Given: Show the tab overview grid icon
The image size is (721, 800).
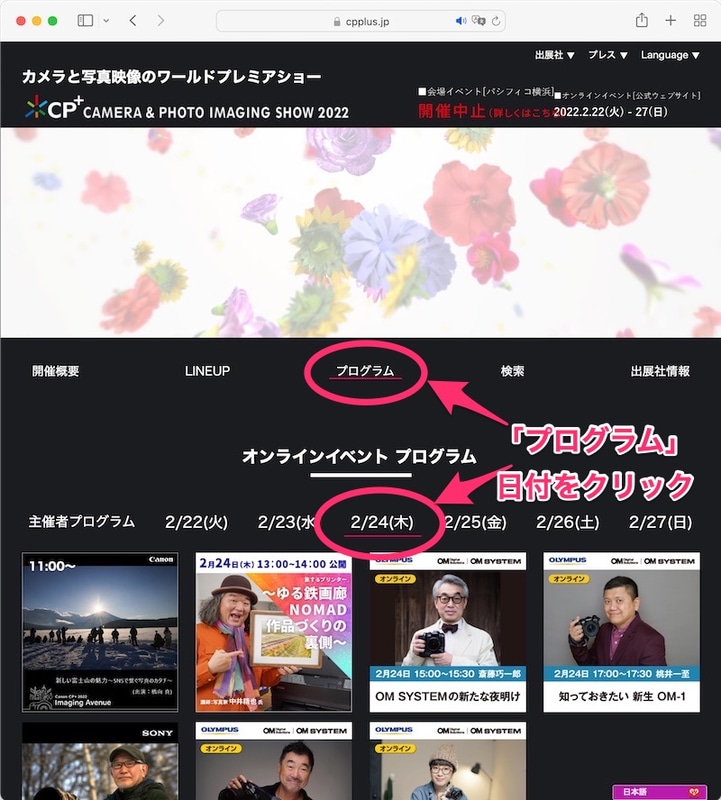Looking at the screenshot, I should (x=700, y=20).
